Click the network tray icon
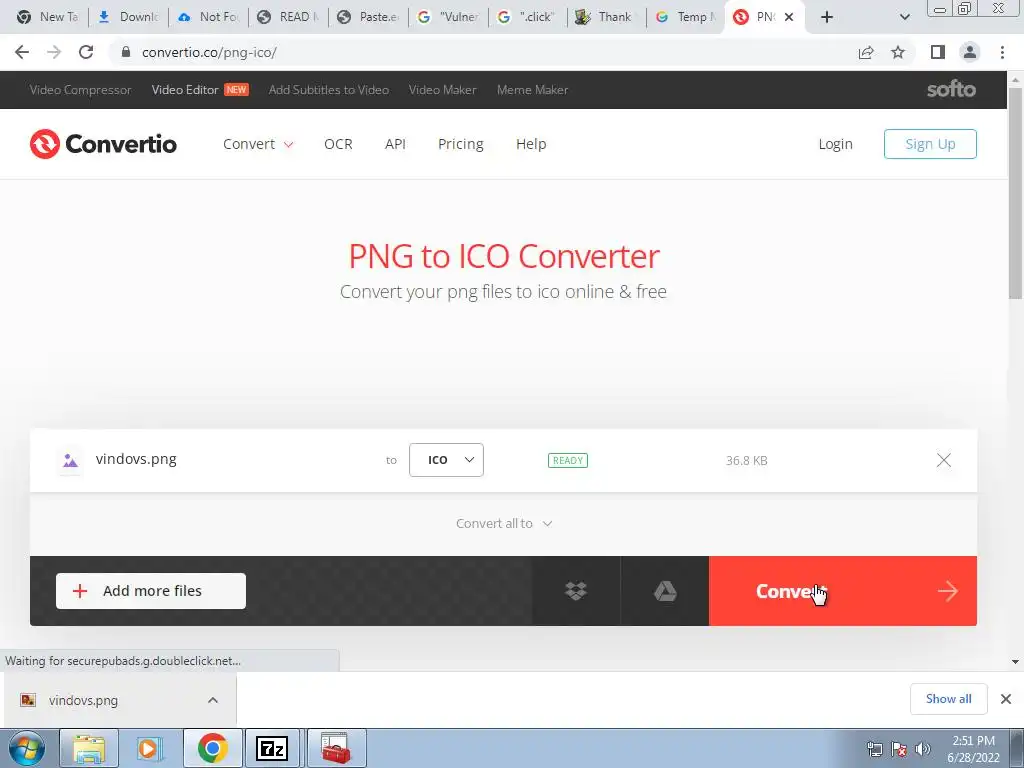This screenshot has height=768, width=1024. click(x=874, y=749)
